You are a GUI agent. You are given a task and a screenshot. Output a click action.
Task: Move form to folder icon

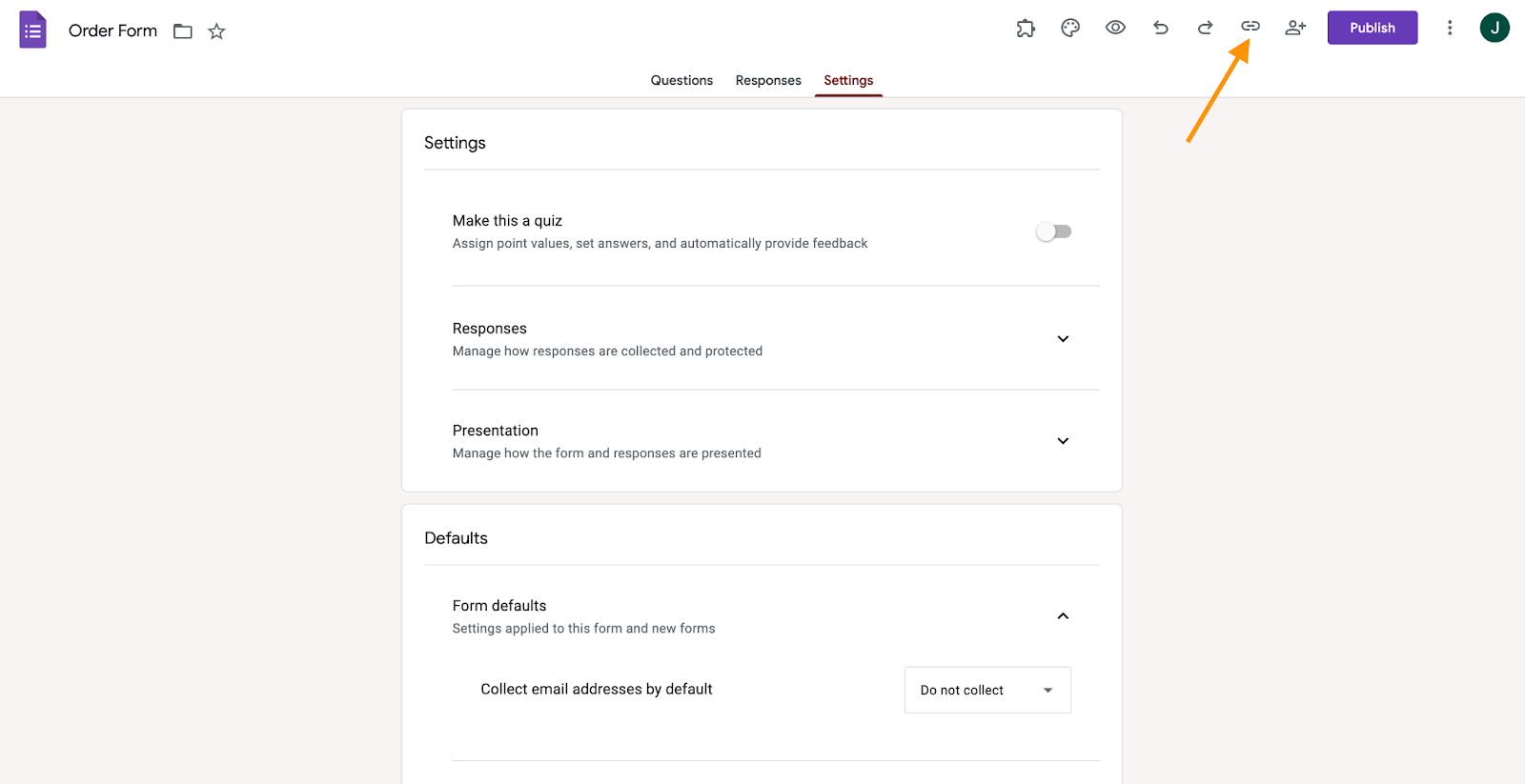(x=183, y=31)
